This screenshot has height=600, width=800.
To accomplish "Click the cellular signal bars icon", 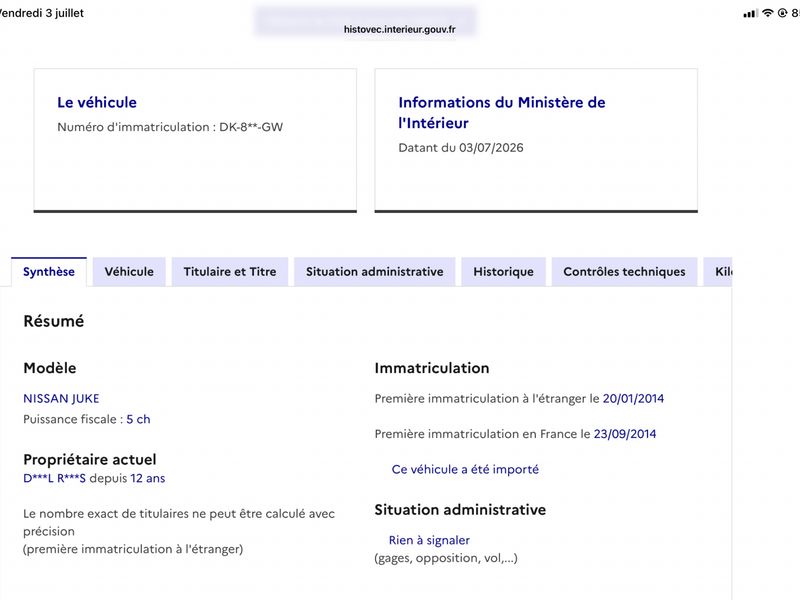I will [x=750, y=14].
